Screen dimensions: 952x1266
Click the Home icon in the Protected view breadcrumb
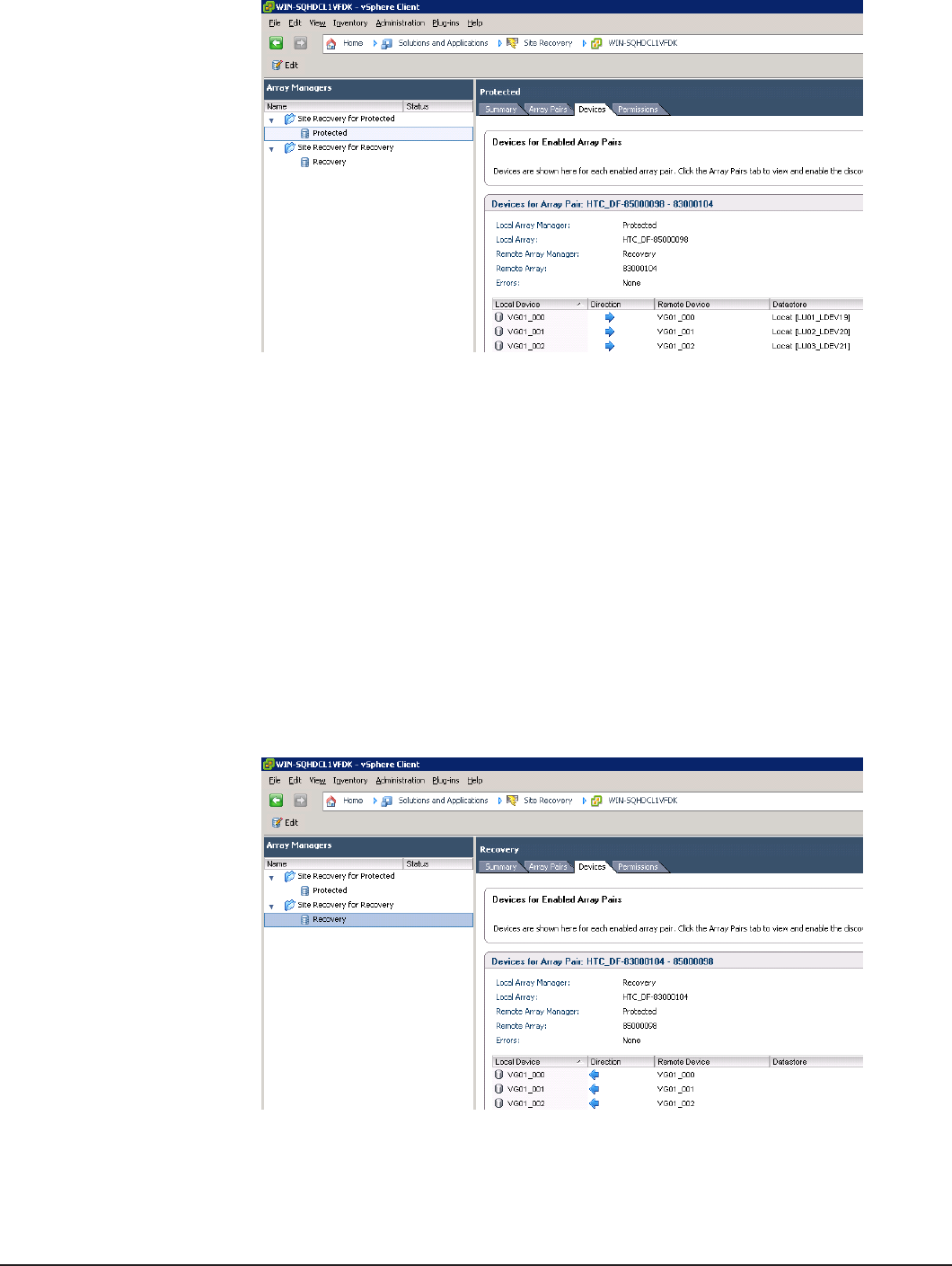[x=331, y=43]
